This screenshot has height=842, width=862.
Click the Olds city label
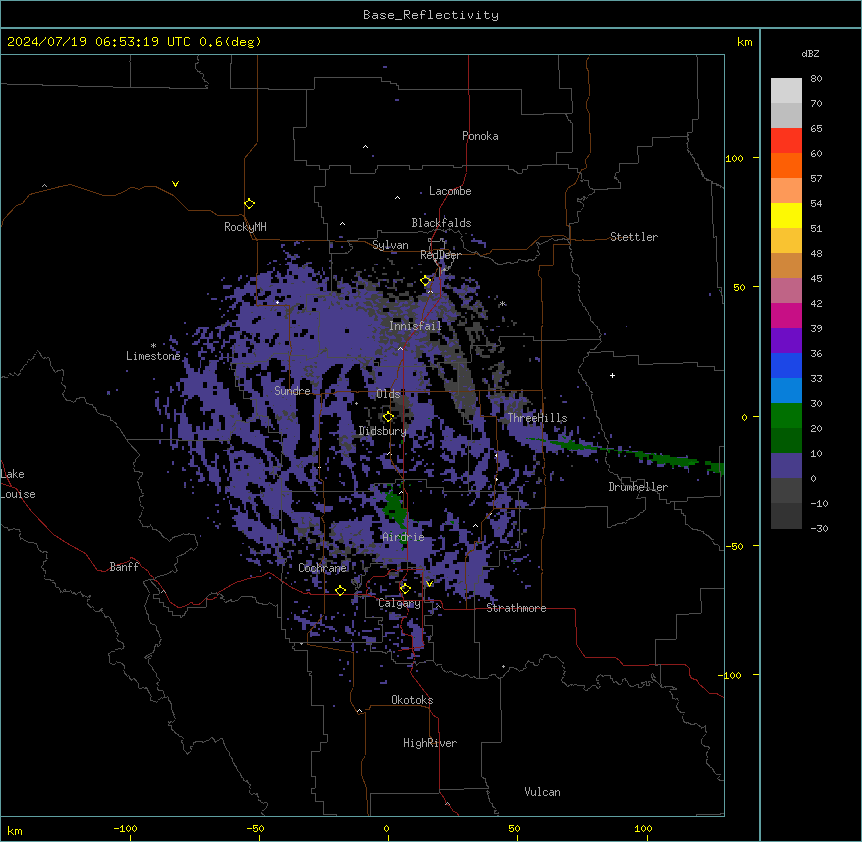pos(388,394)
